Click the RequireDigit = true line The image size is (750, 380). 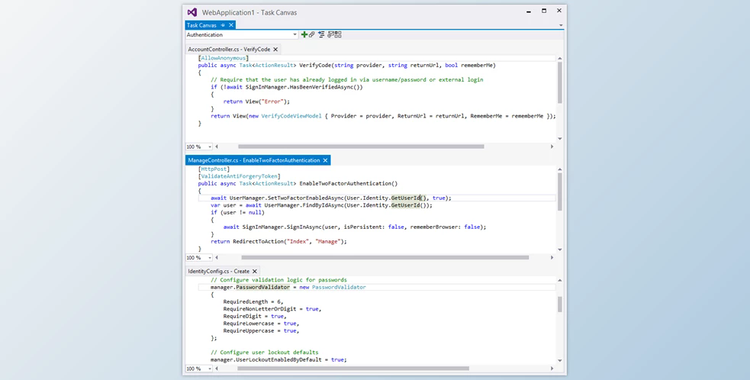click(x=255, y=316)
